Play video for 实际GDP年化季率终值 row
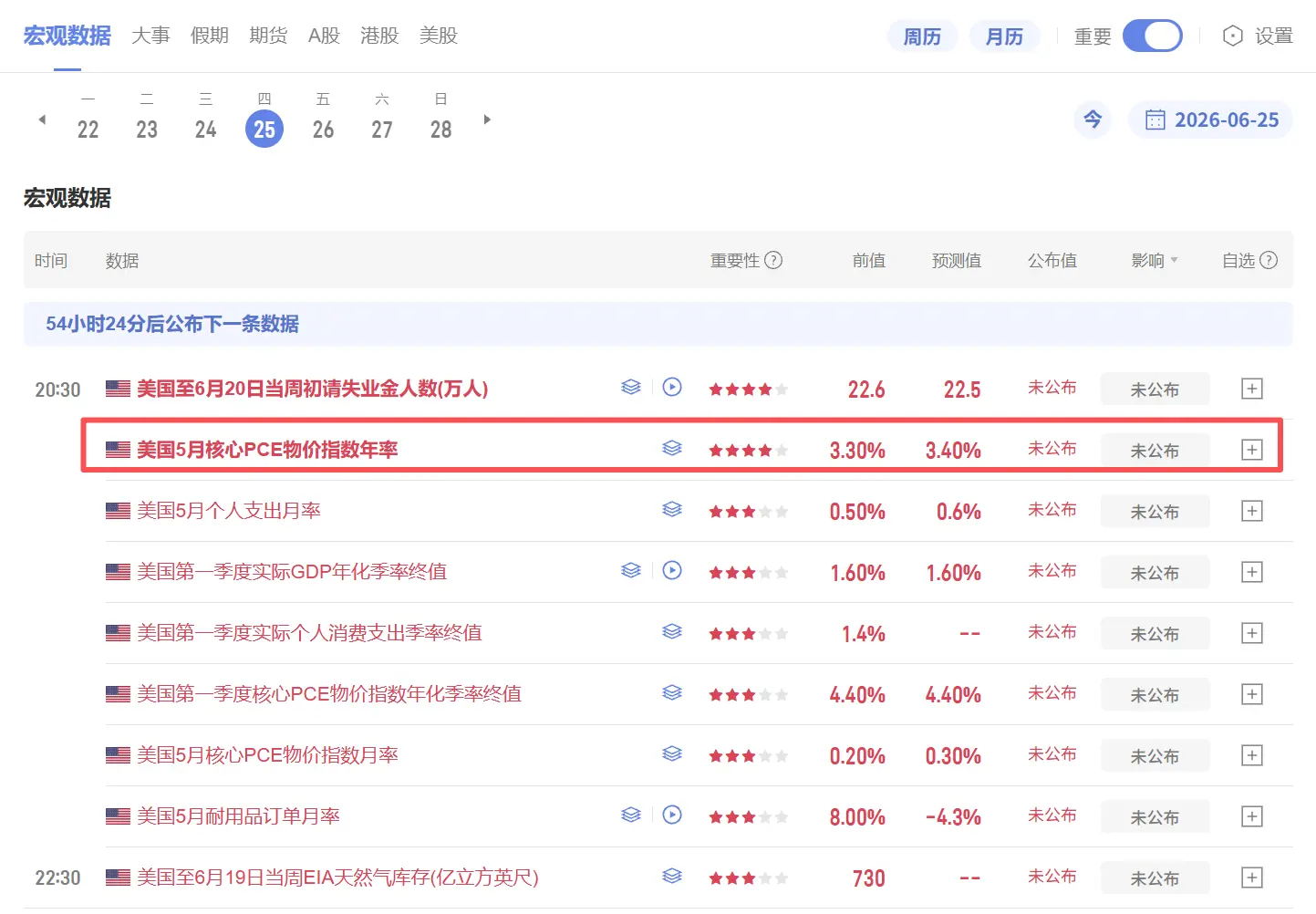The height and width of the screenshot is (914, 1316). [672, 570]
